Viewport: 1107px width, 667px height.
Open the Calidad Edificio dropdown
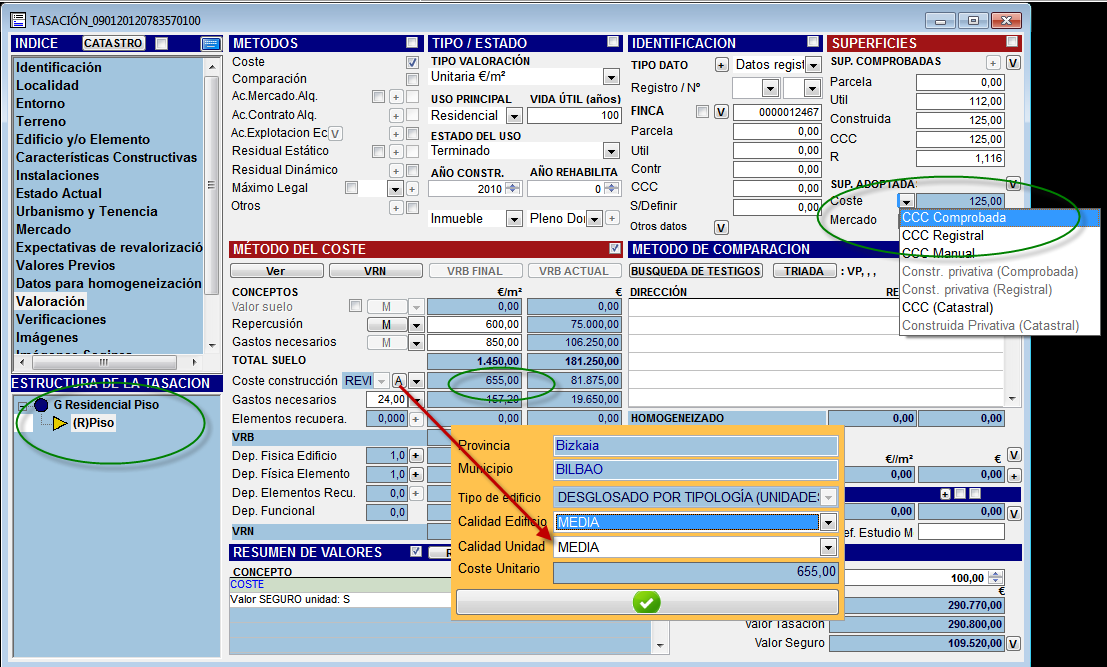click(x=828, y=523)
